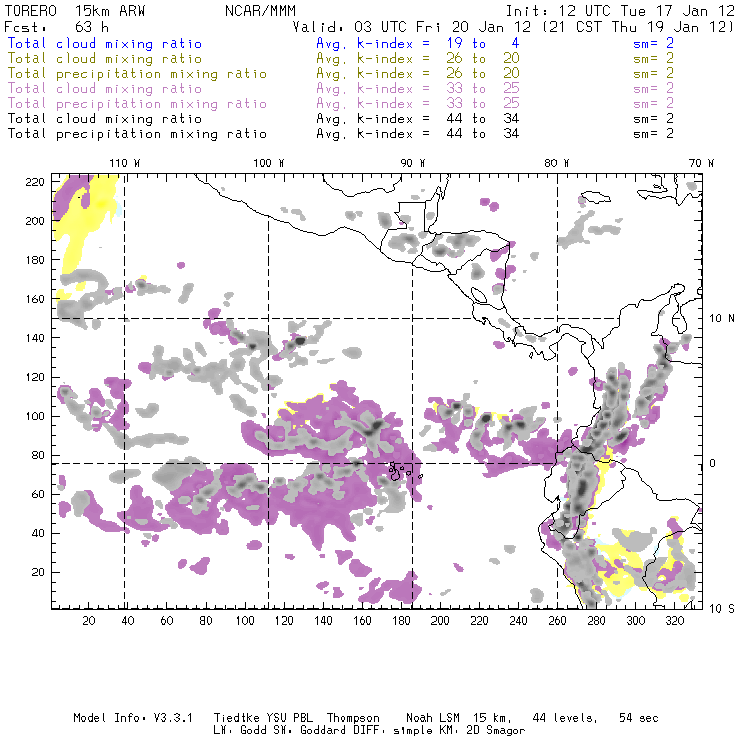The image size is (740, 740).
Task: Select black 'Total precipitation mixing ratio' legend line
Action: (137, 134)
